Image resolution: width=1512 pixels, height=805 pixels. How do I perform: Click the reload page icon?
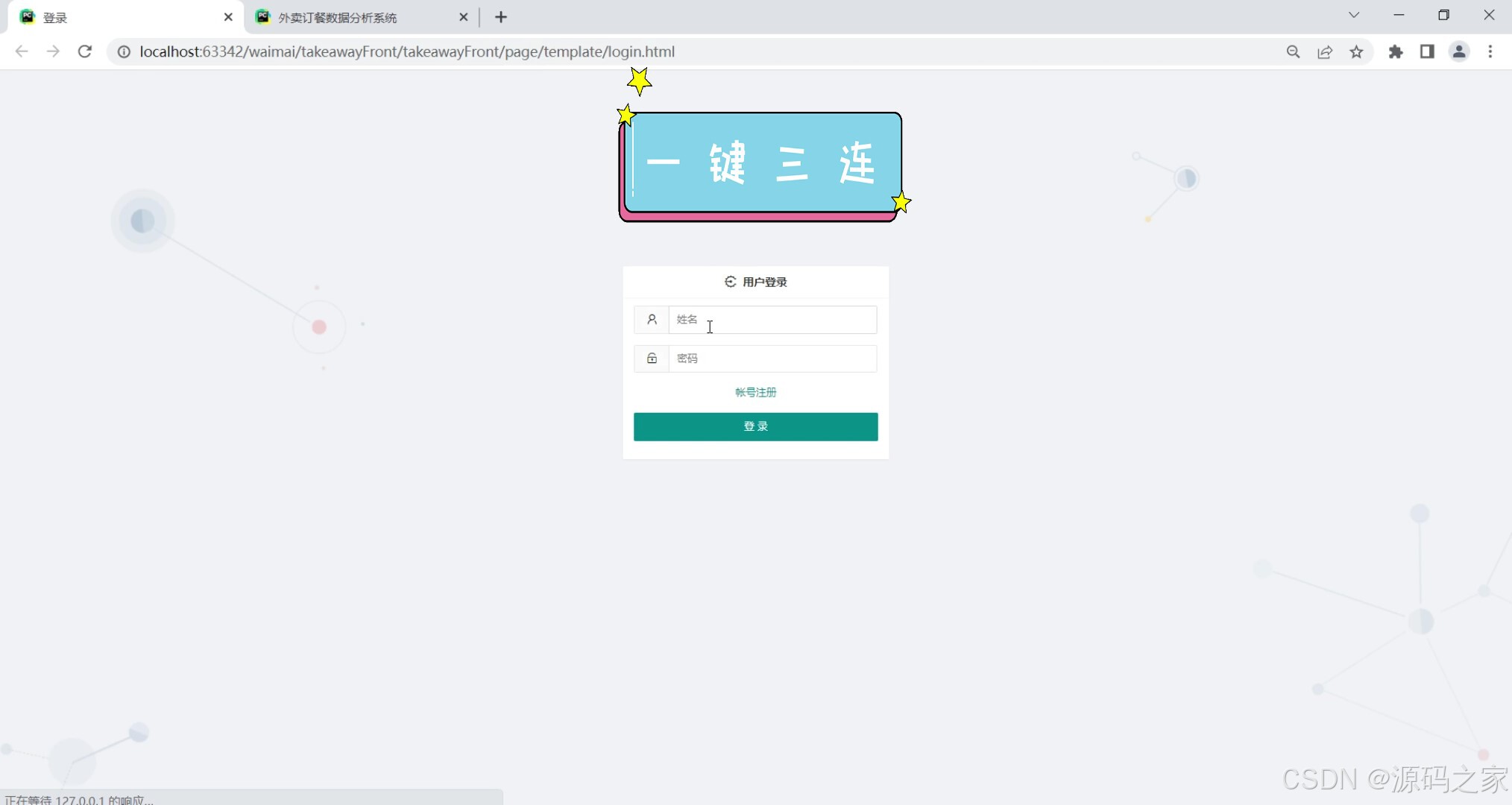[x=85, y=51]
